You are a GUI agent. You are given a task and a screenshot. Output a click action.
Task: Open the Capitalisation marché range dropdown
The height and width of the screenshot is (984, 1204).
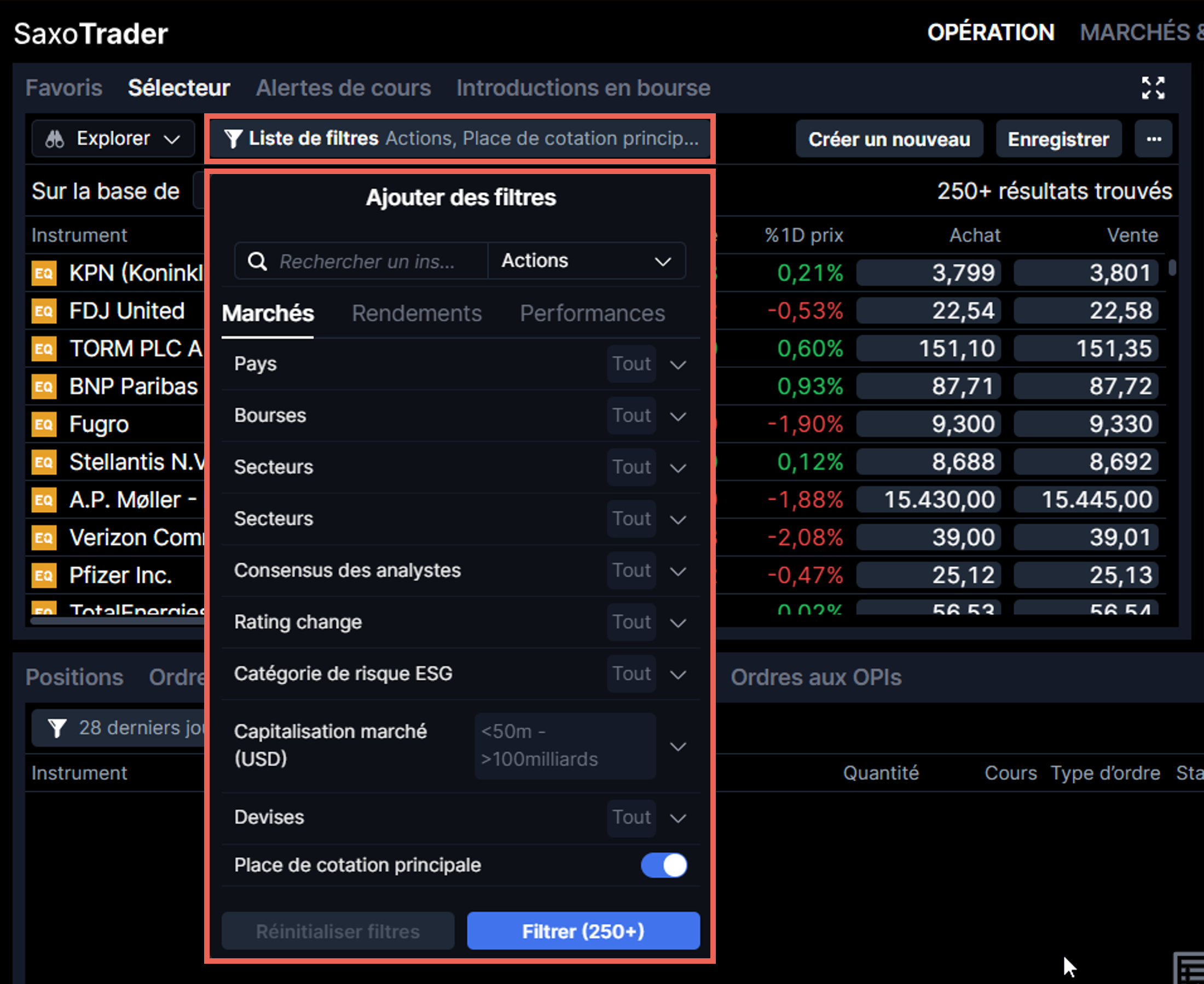click(678, 746)
